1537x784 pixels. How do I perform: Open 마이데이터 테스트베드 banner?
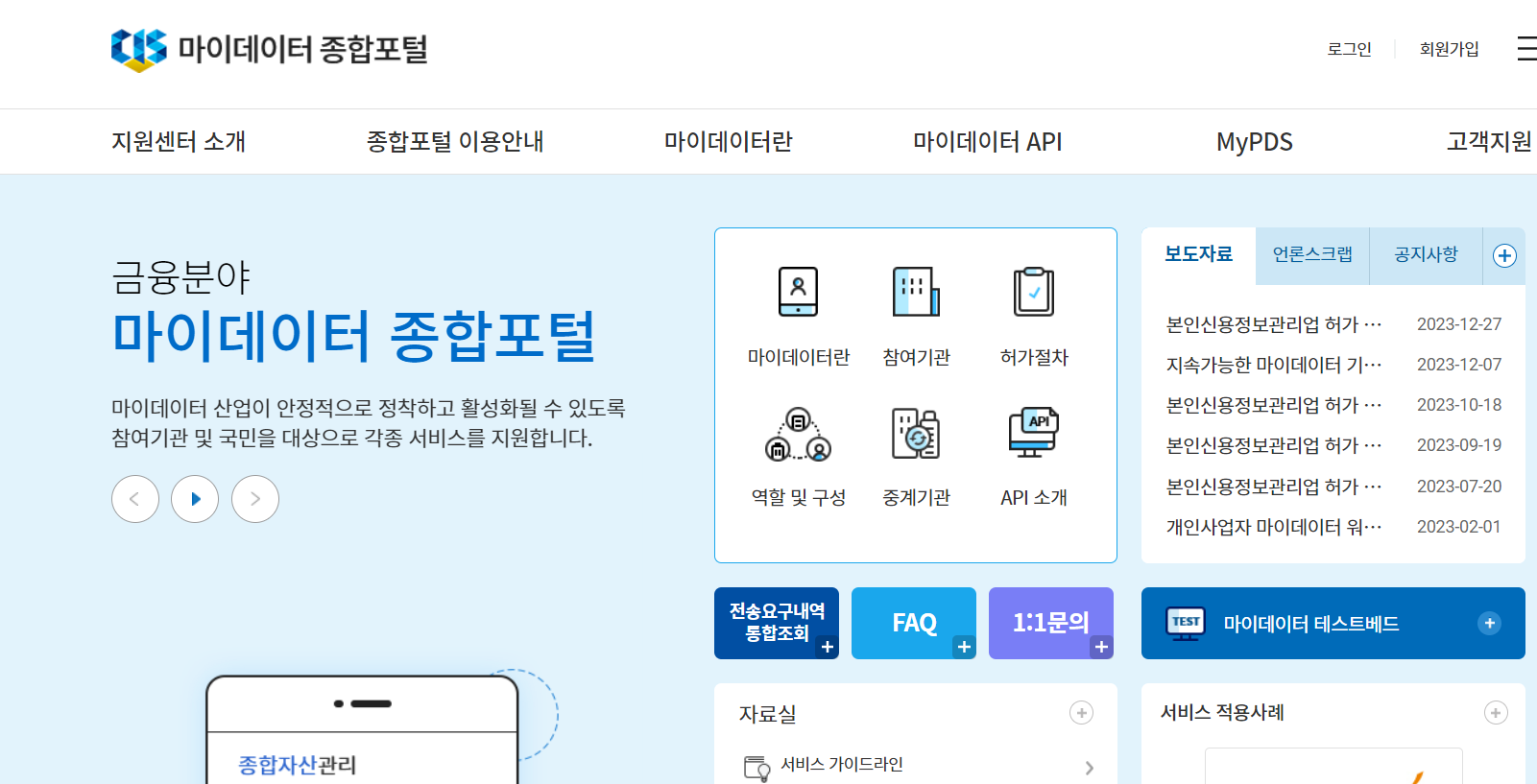click(x=1333, y=623)
